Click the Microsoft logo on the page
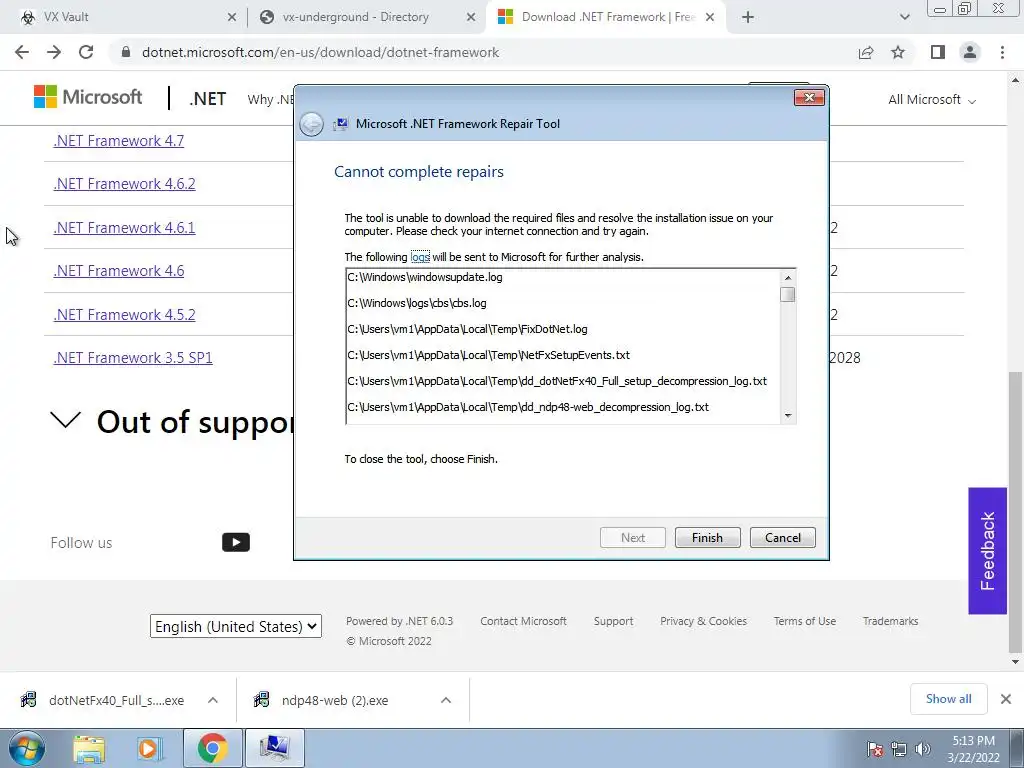Viewport: 1024px width, 768px height. pos(88,97)
